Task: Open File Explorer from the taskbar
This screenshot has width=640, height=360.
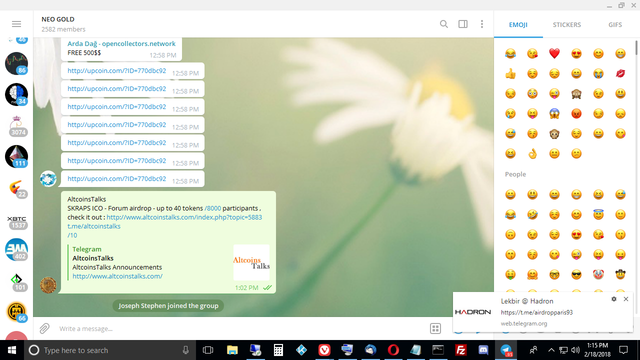Action: coord(232,350)
